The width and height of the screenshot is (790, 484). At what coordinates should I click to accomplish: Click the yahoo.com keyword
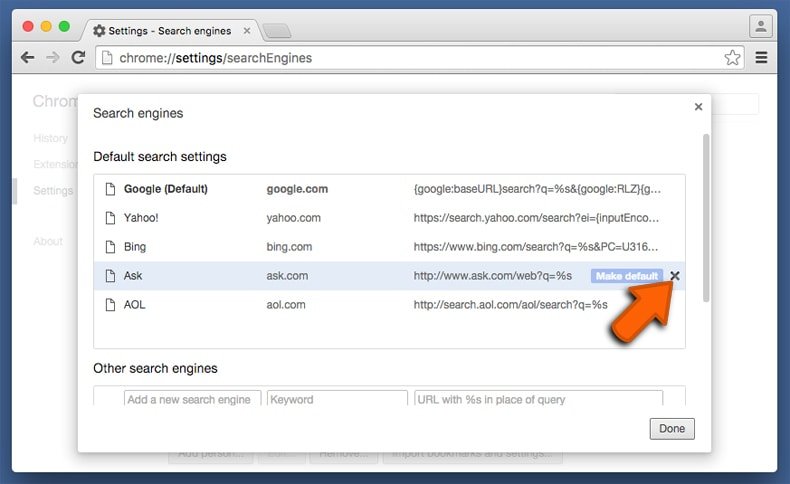pyautogui.click(x=294, y=218)
